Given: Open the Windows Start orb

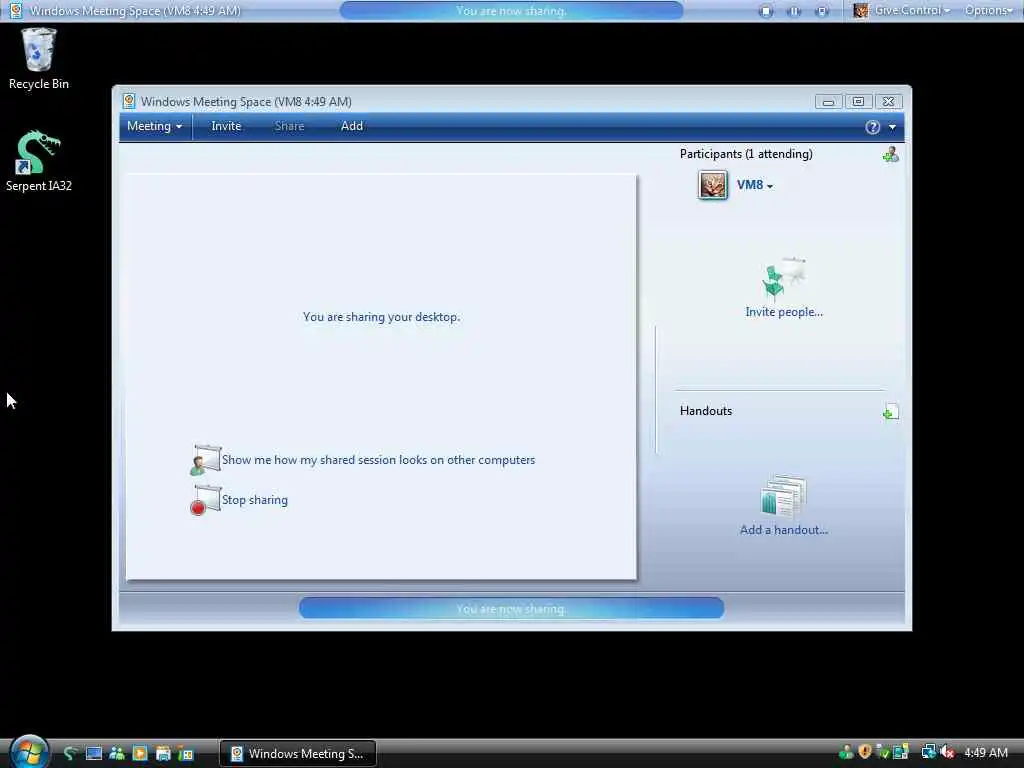Looking at the screenshot, I should [x=29, y=752].
